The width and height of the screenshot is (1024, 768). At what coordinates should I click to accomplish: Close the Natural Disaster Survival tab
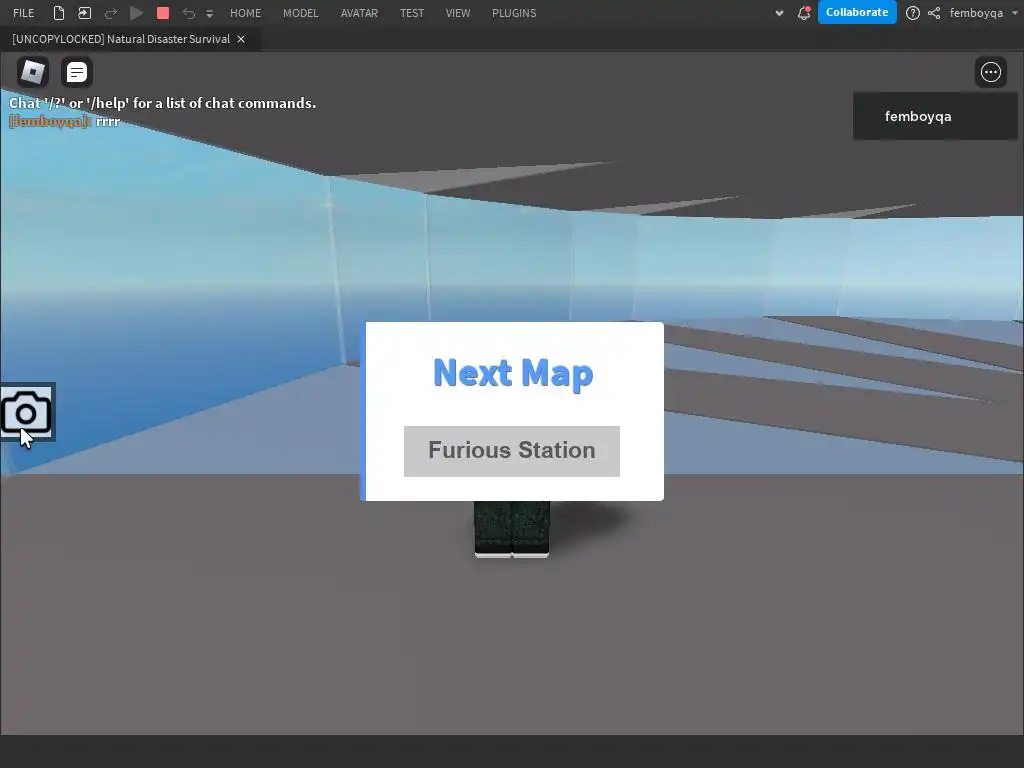coord(241,39)
